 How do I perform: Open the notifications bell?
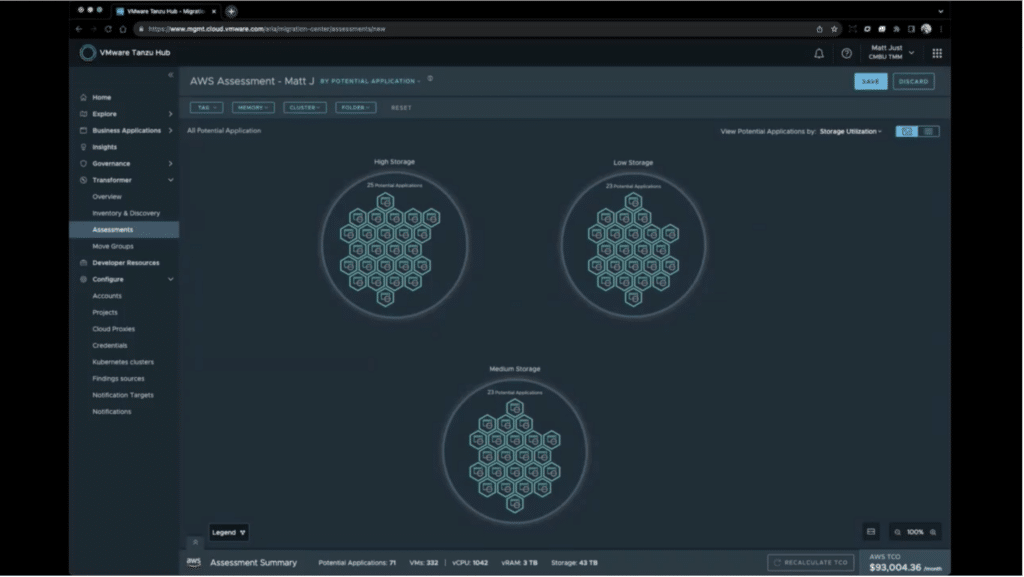pos(819,54)
